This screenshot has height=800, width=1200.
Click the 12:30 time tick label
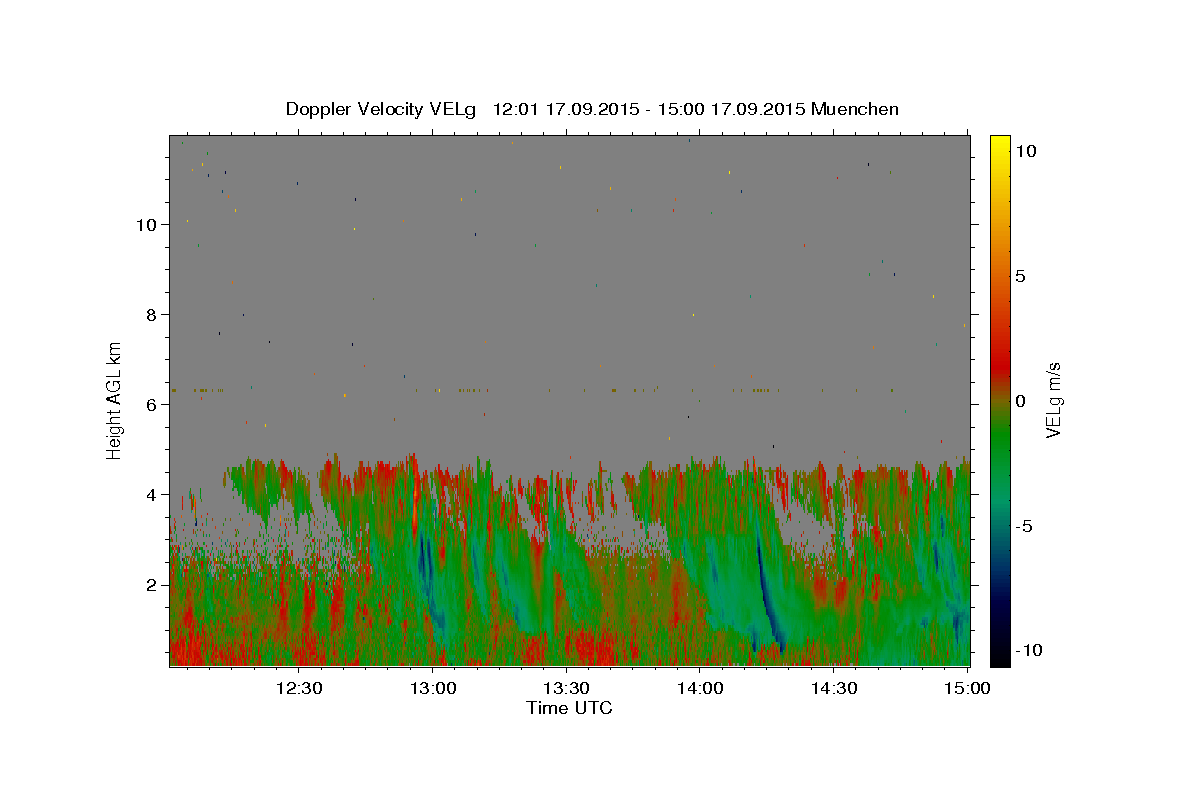tap(298, 688)
